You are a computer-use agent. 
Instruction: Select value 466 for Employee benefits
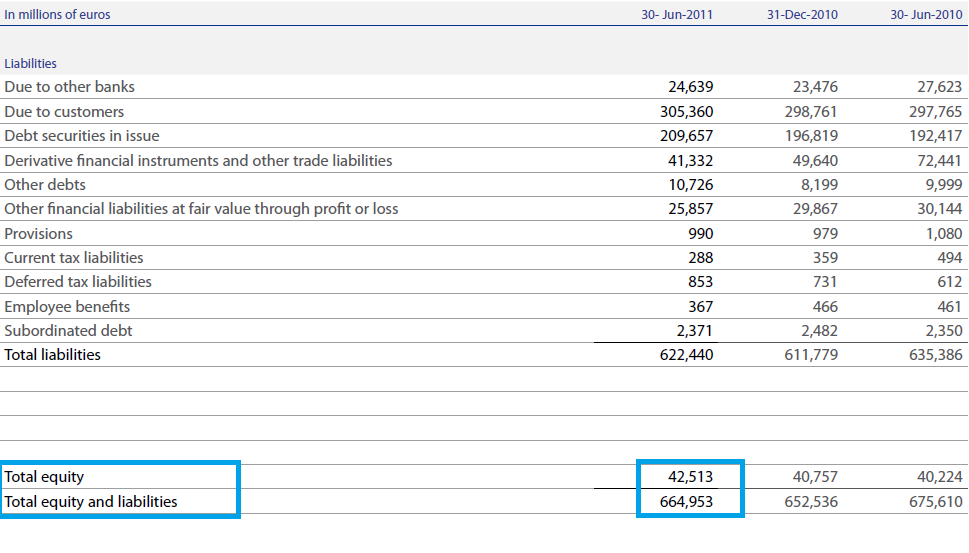point(825,306)
